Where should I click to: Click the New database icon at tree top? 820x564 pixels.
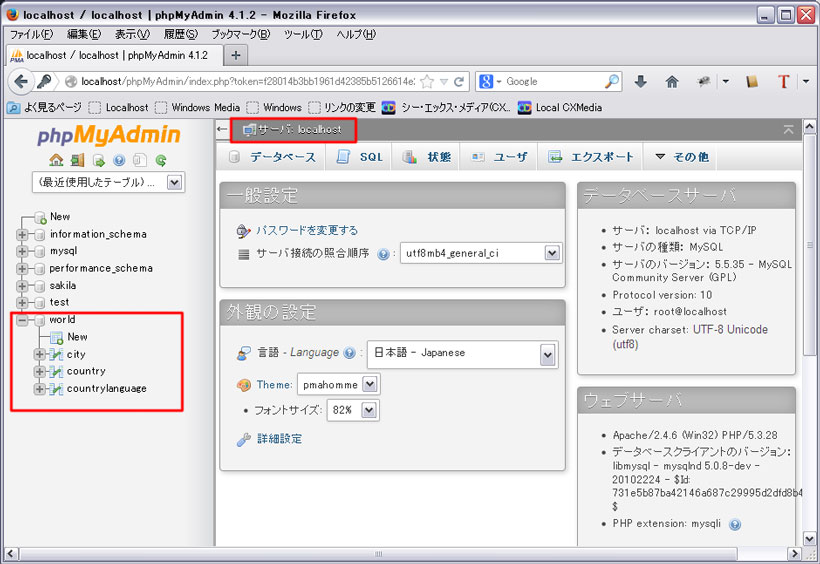click(40, 217)
